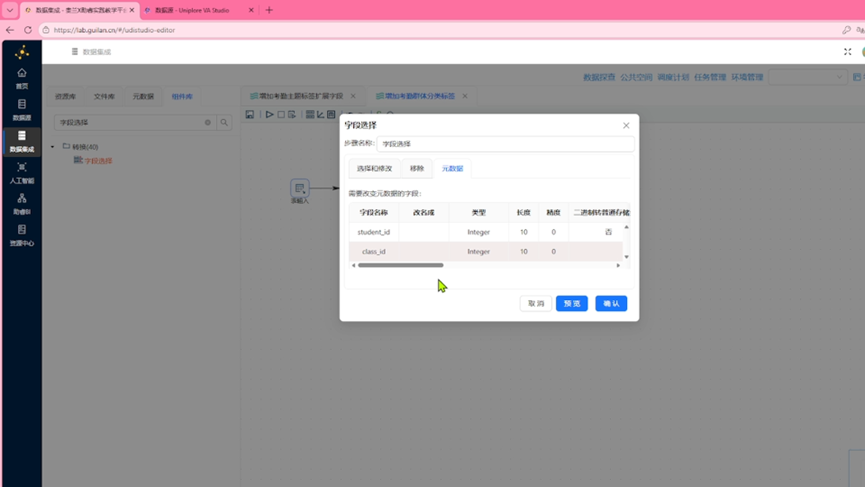Click the search magnifier in component panel
The width and height of the screenshot is (865, 487).
pyautogui.click(x=224, y=122)
